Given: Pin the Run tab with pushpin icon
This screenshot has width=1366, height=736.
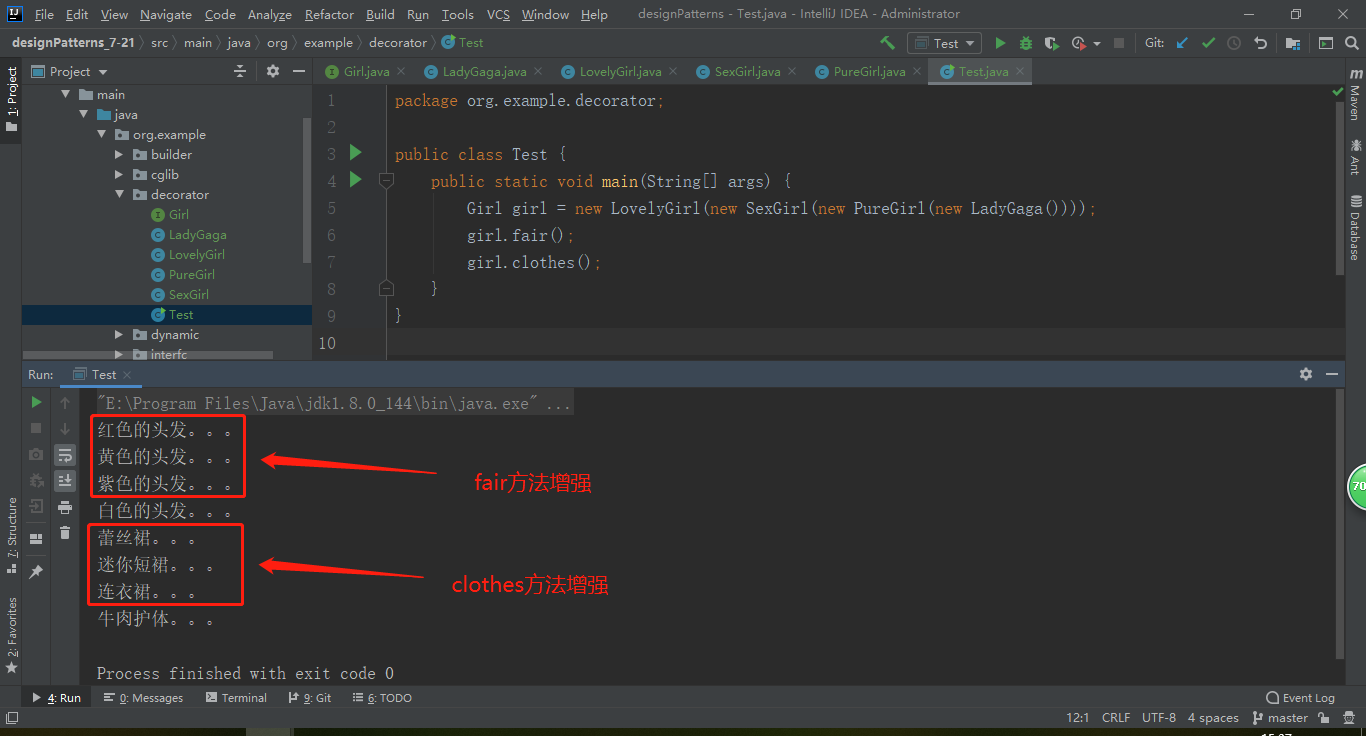Looking at the screenshot, I should (37, 572).
